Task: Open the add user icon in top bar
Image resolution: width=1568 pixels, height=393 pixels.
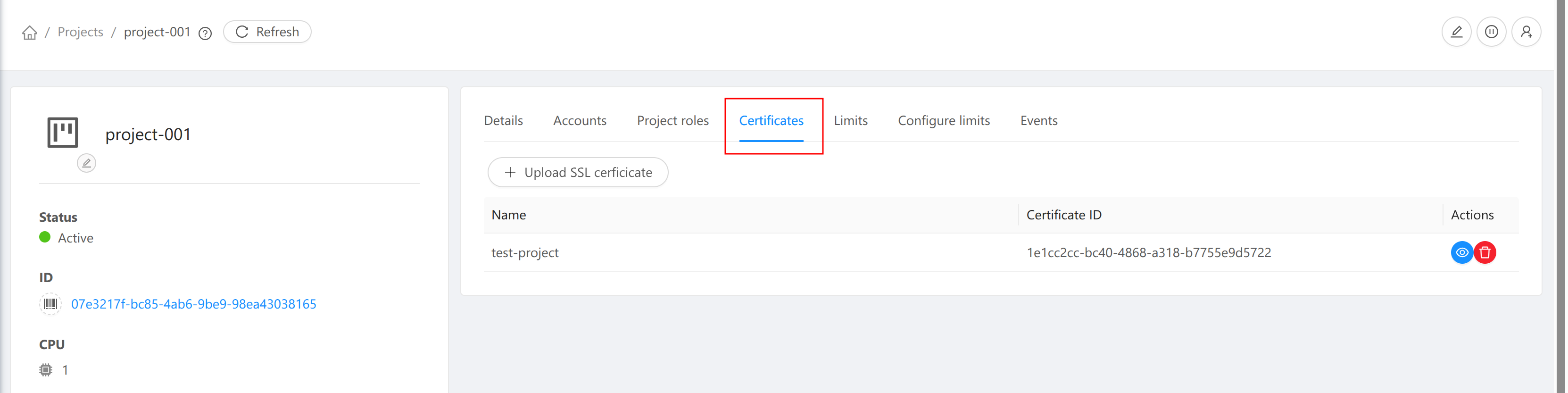Action: [x=1526, y=32]
